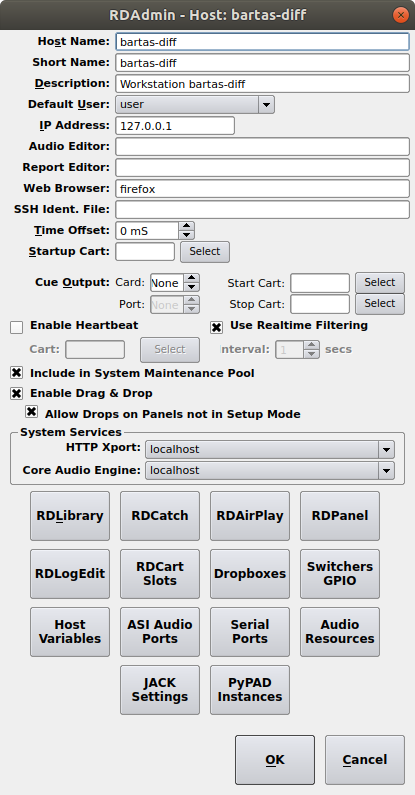The image size is (415, 795).
Task: Open RDAirPlay configuration
Action: pyautogui.click(x=250, y=516)
